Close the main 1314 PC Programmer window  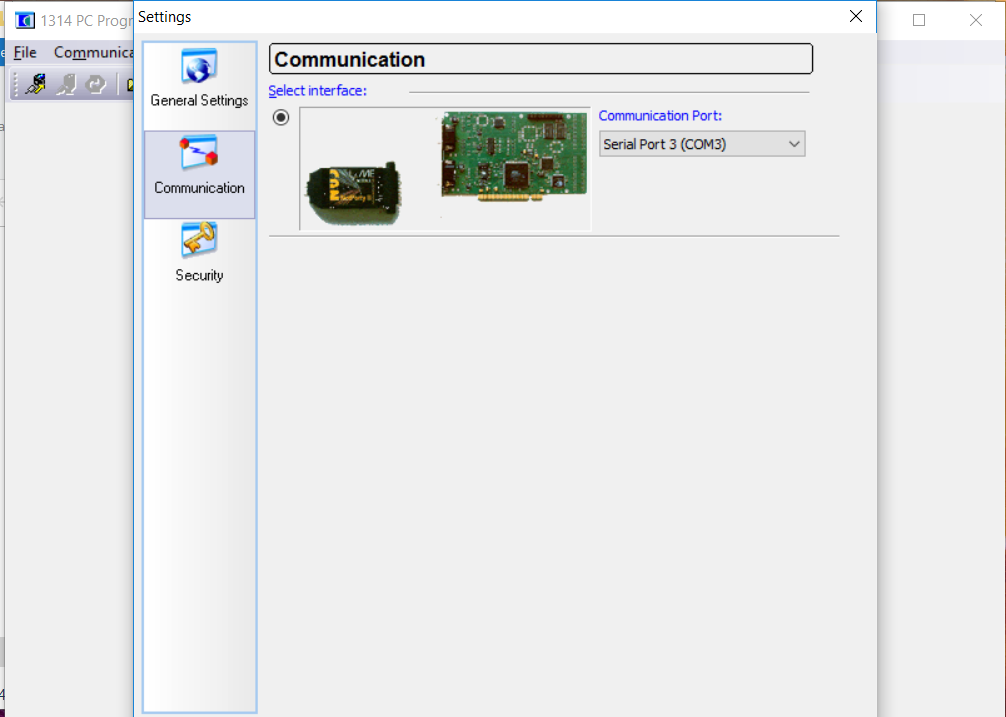pos(975,20)
